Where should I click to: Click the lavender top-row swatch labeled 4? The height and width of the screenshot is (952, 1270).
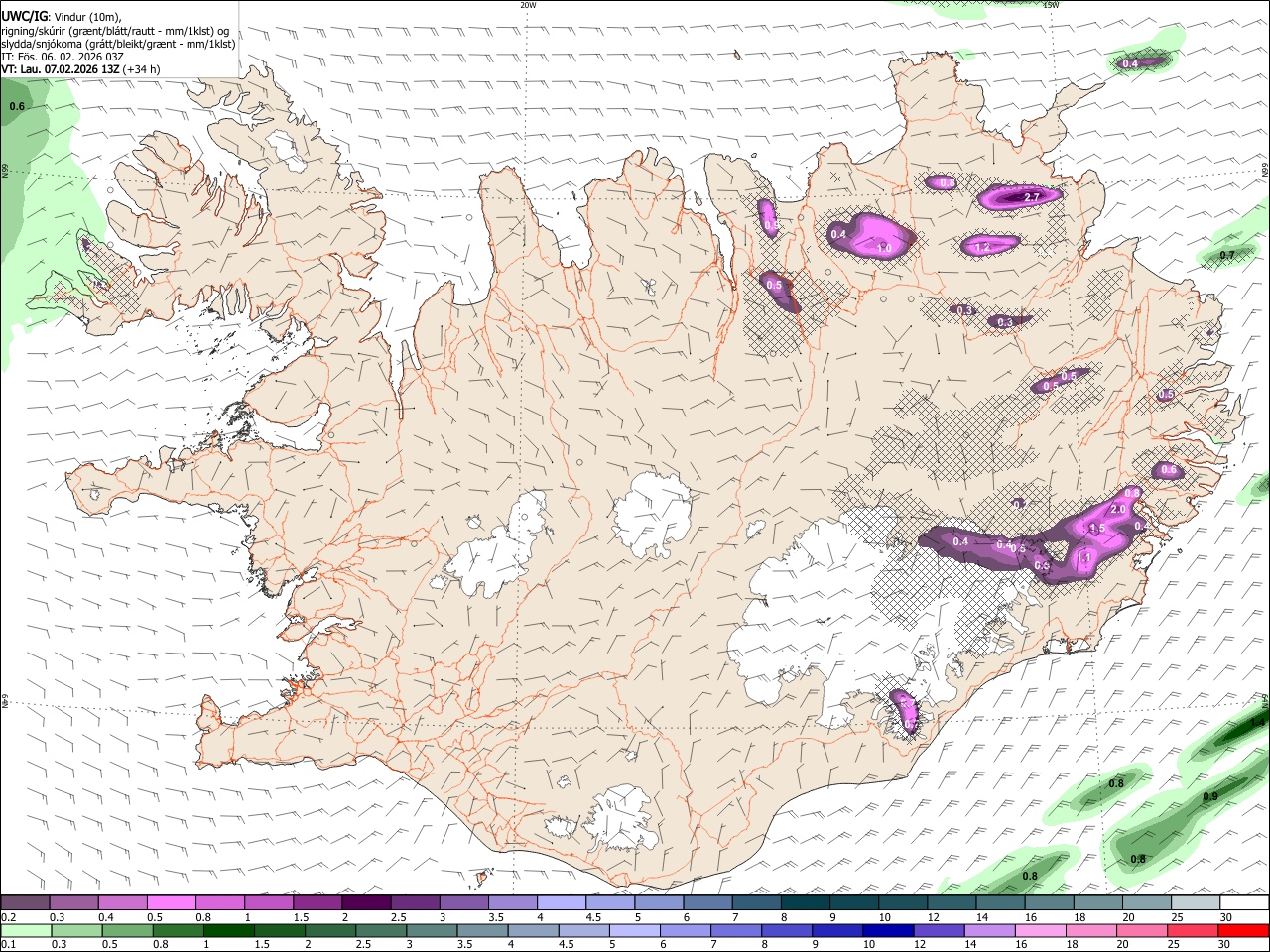562,903
